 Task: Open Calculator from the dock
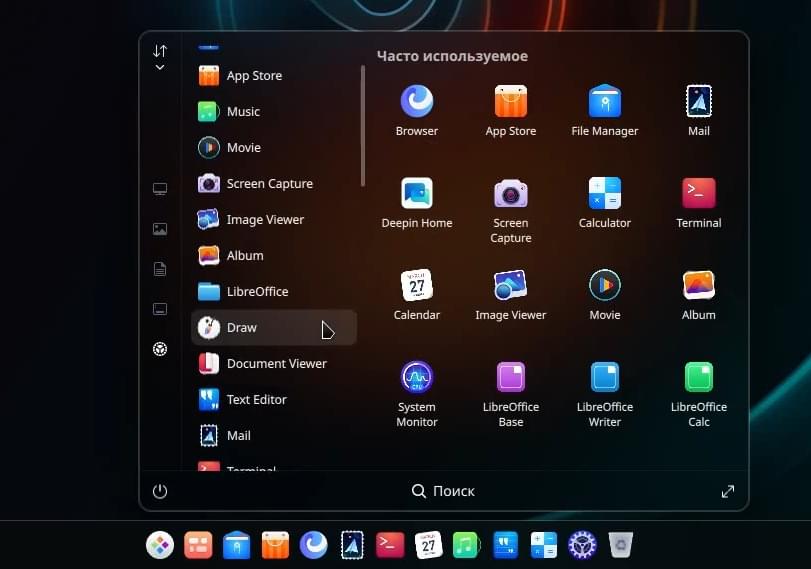(544, 545)
